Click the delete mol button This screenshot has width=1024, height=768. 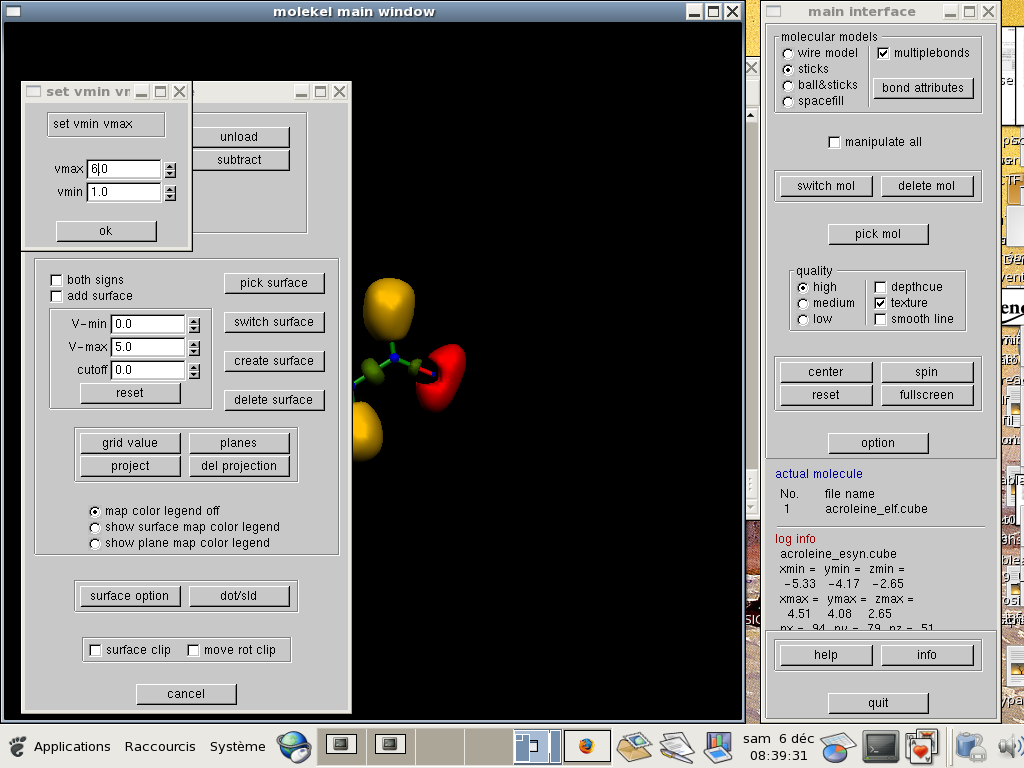(x=926, y=186)
